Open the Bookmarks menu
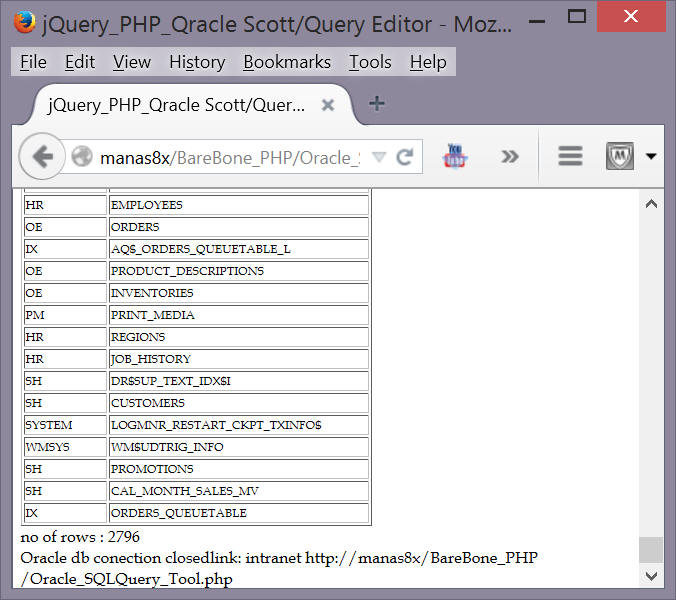 click(x=287, y=62)
